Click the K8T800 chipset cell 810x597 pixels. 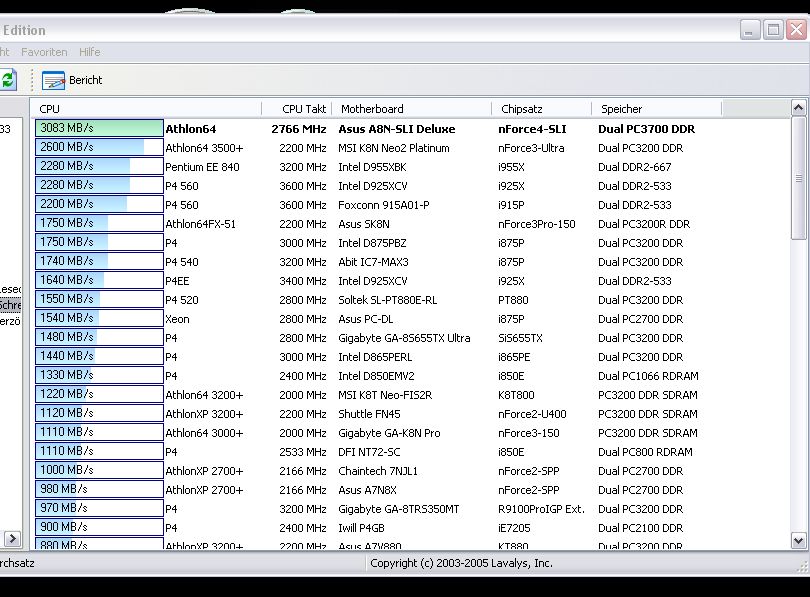(516, 395)
